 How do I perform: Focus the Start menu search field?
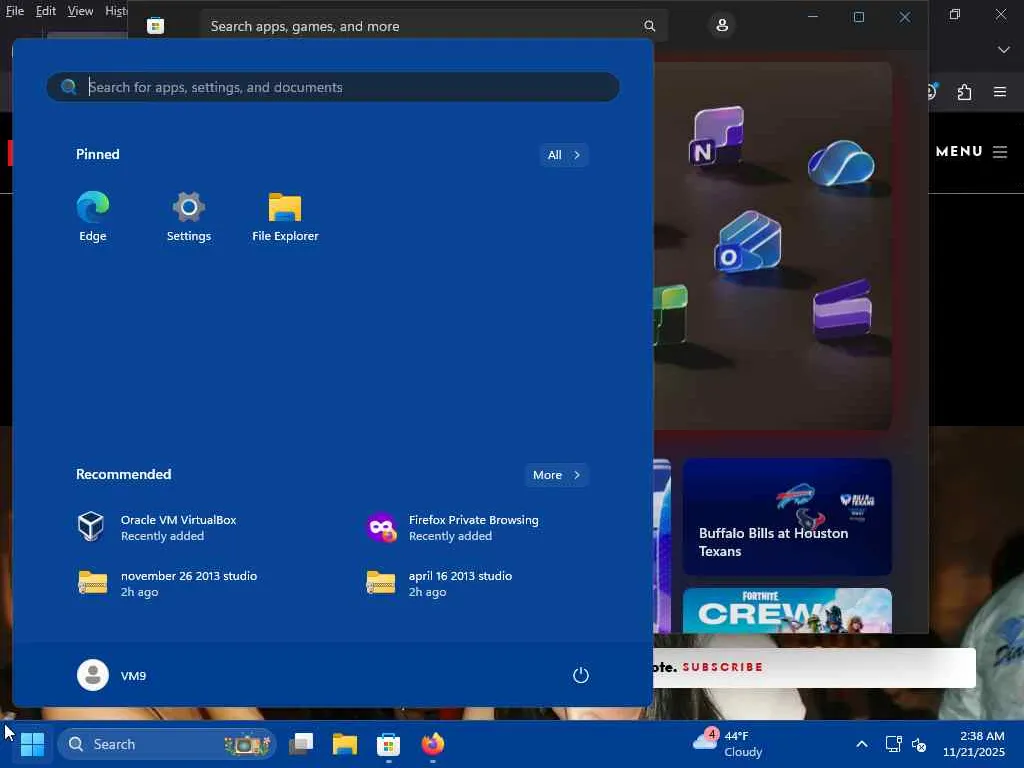point(333,87)
